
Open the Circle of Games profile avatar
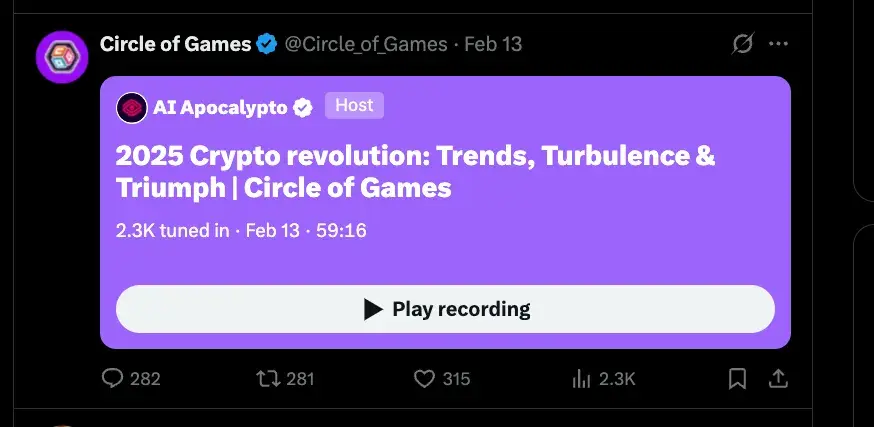click(62, 57)
